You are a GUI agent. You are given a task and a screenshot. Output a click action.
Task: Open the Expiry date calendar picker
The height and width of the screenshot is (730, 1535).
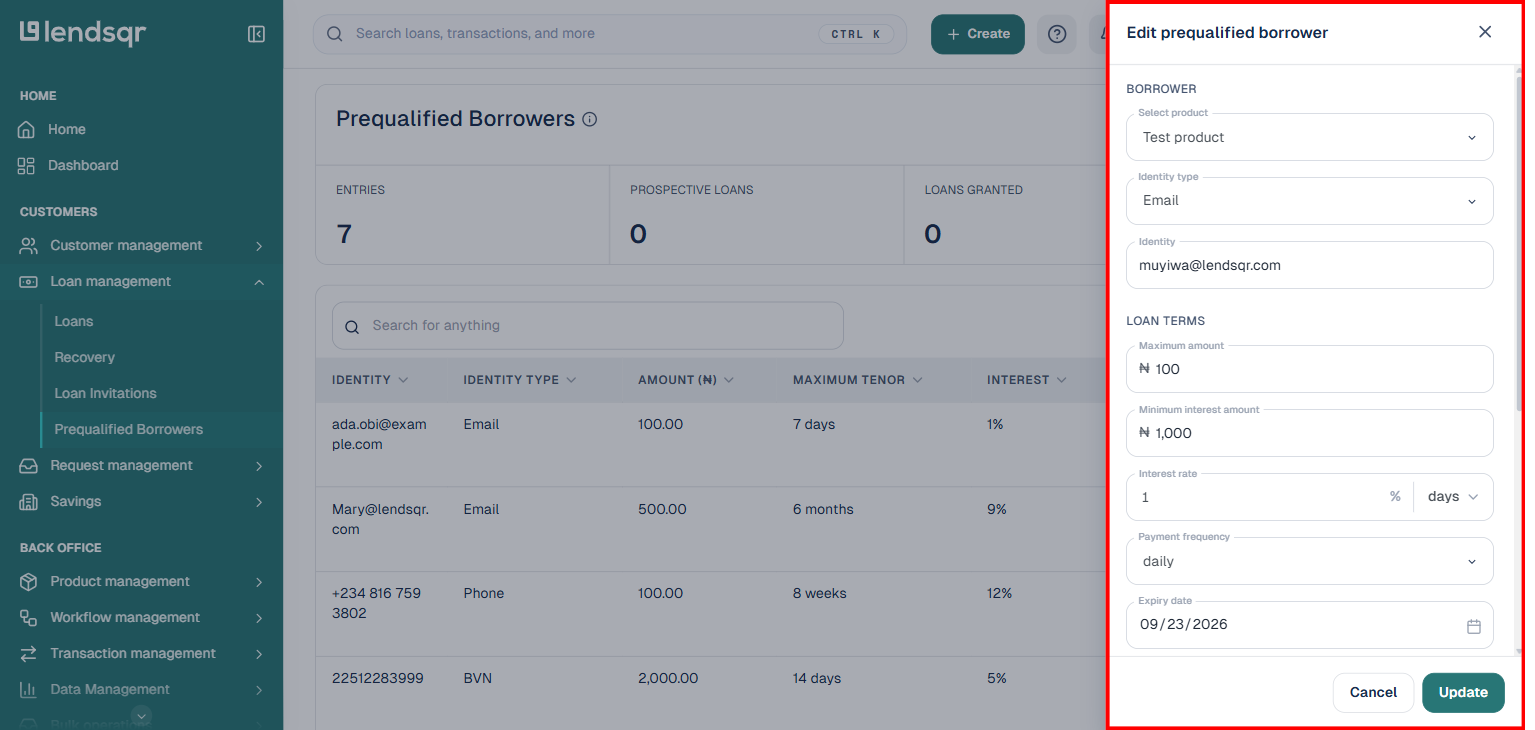click(x=1473, y=626)
